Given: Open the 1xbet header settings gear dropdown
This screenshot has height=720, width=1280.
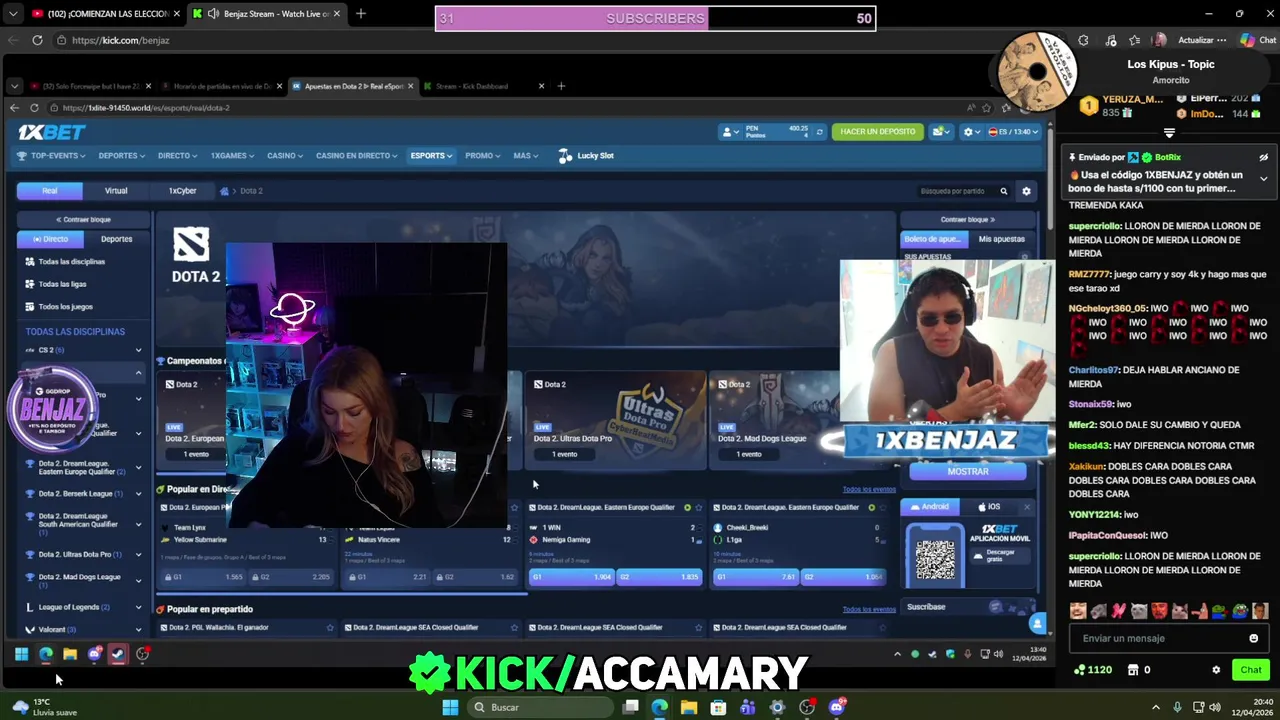Looking at the screenshot, I should point(970,132).
